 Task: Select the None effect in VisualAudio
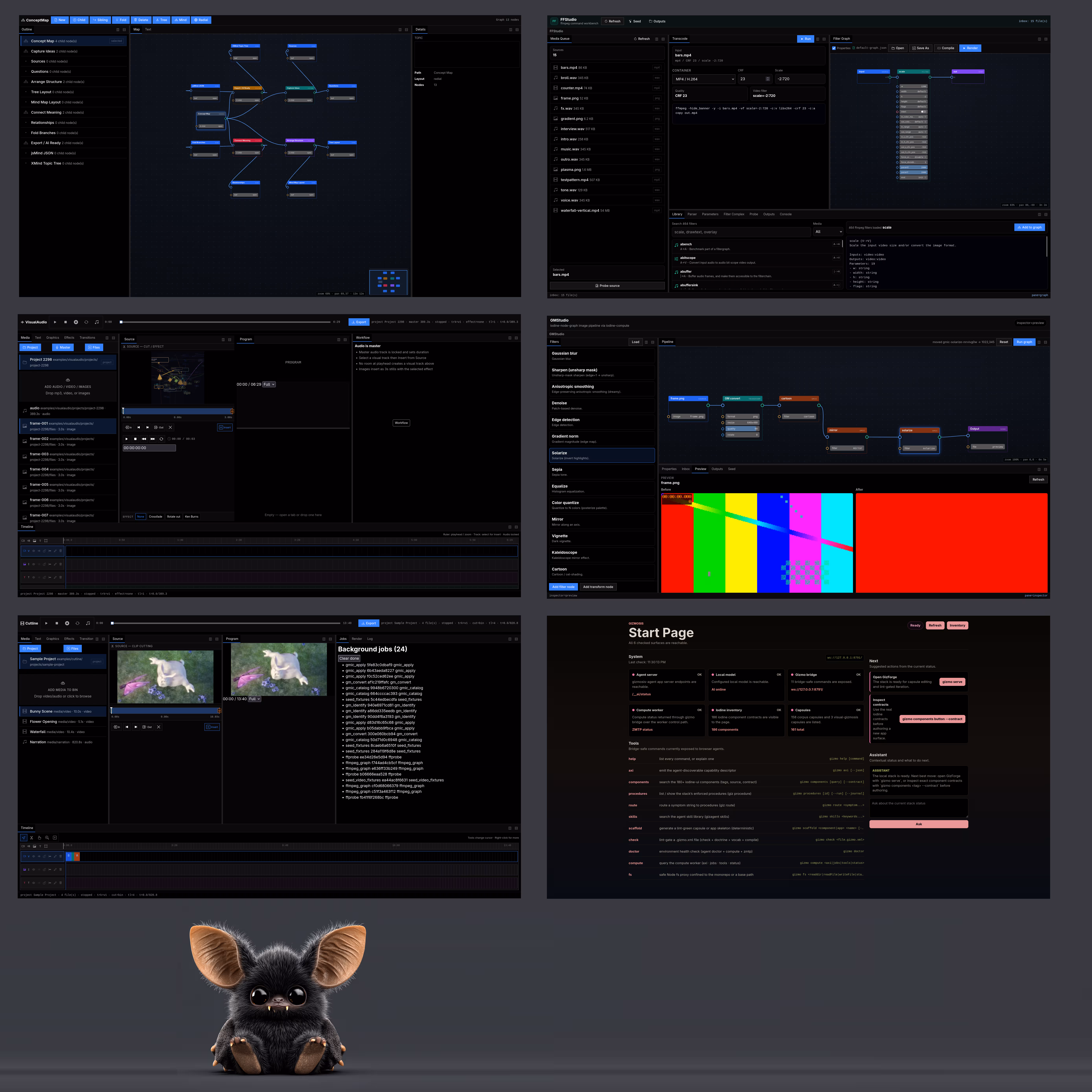(x=141, y=517)
